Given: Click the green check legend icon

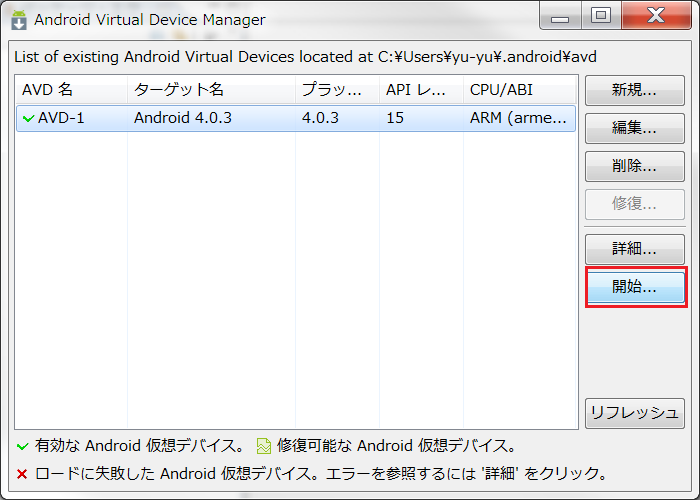Looking at the screenshot, I should (x=22, y=446).
